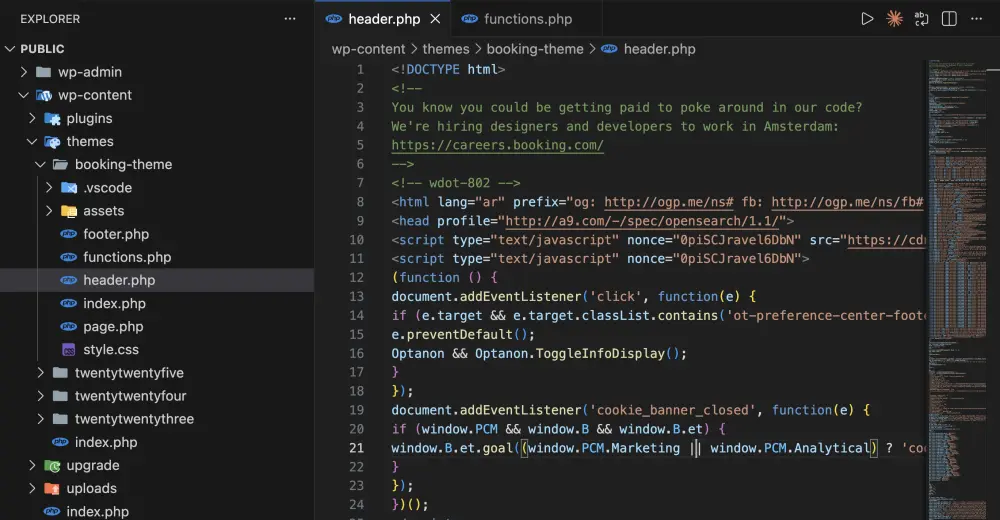Click the translate-style icon in editor toolbar
This screenshot has width=1000, height=520.
coord(922,19)
